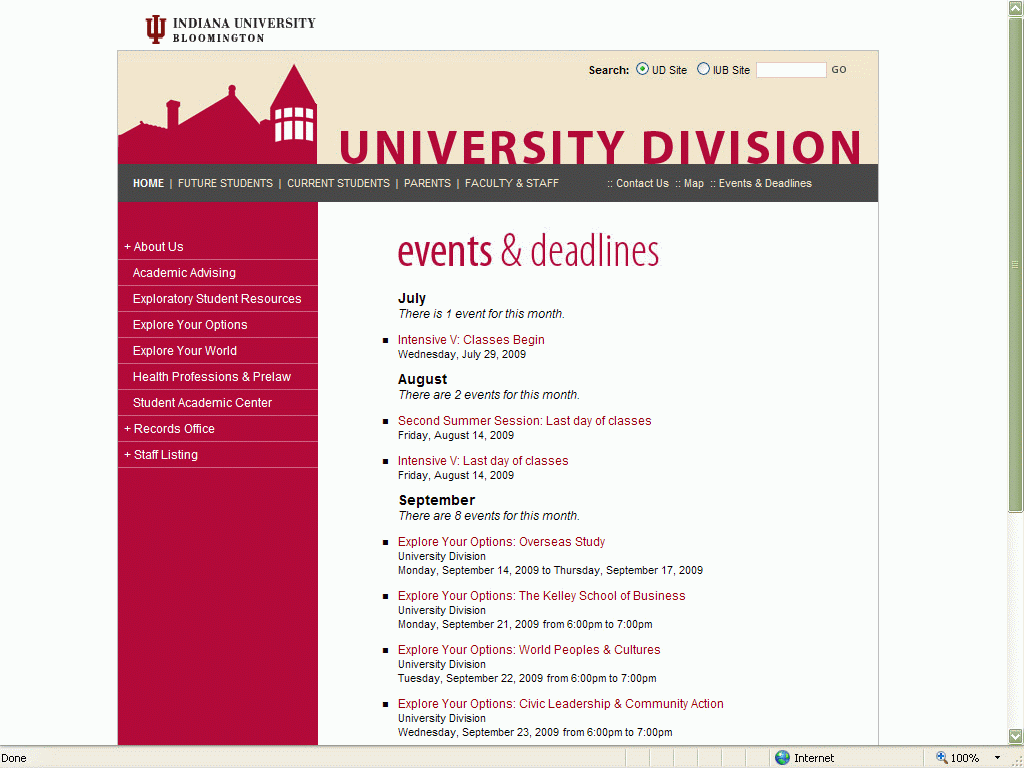Click the University Division banner title
1024x768 pixels.
(600, 147)
